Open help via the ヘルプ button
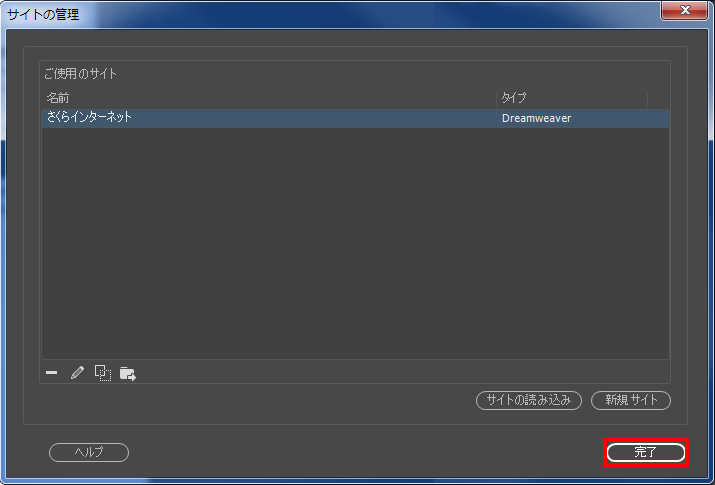Viewport: 715px width, 485px height. tap(89, 452)
